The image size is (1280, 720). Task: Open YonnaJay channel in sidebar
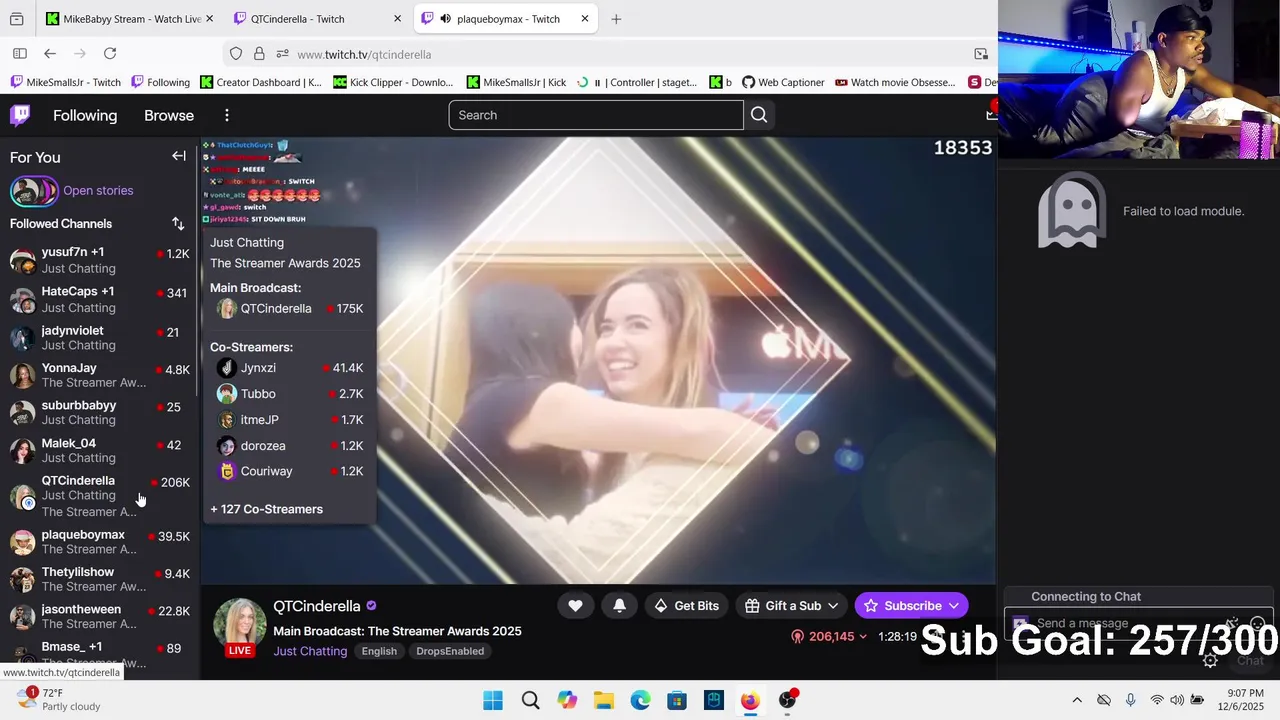coord(100,375)
